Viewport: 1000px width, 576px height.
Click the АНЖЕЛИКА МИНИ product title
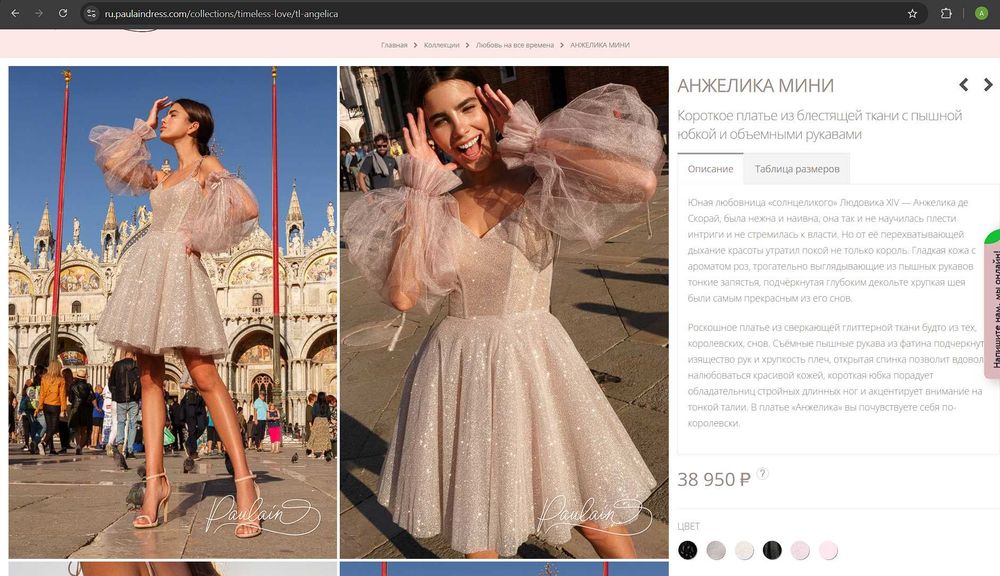(x=756, y=85)
